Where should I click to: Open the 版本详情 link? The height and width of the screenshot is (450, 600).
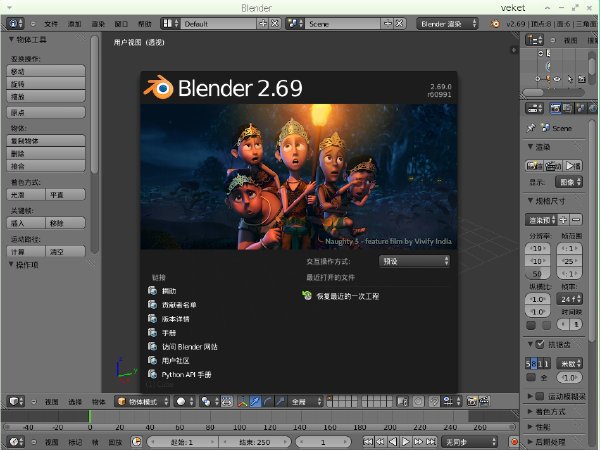click(x=175, y=319)
